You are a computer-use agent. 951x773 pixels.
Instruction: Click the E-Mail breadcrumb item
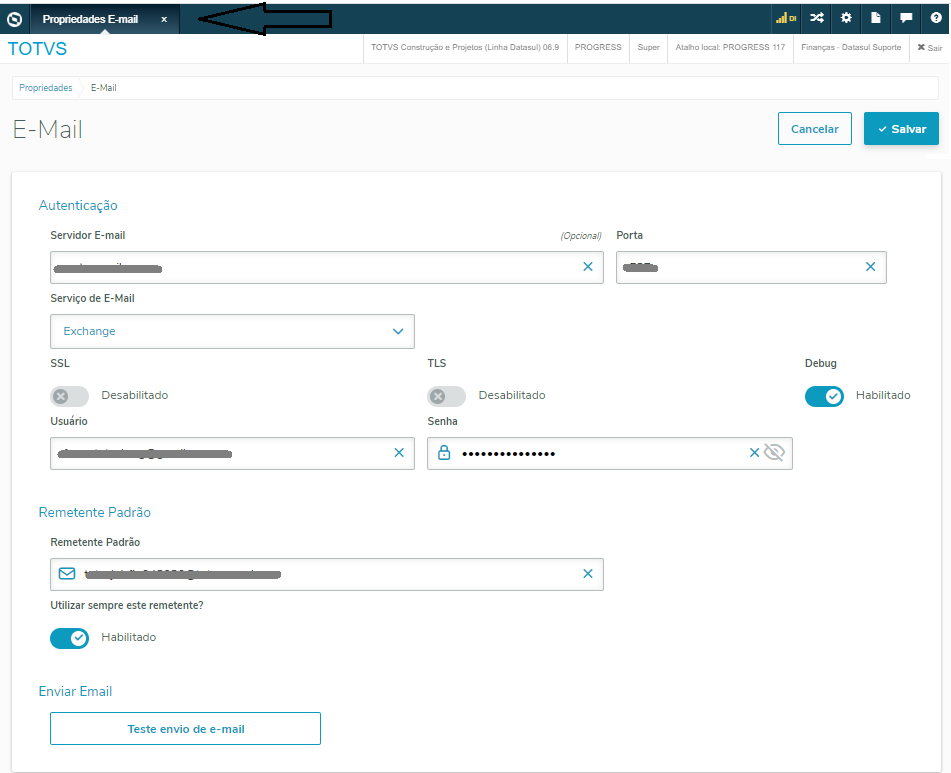[x=104, y=88]
